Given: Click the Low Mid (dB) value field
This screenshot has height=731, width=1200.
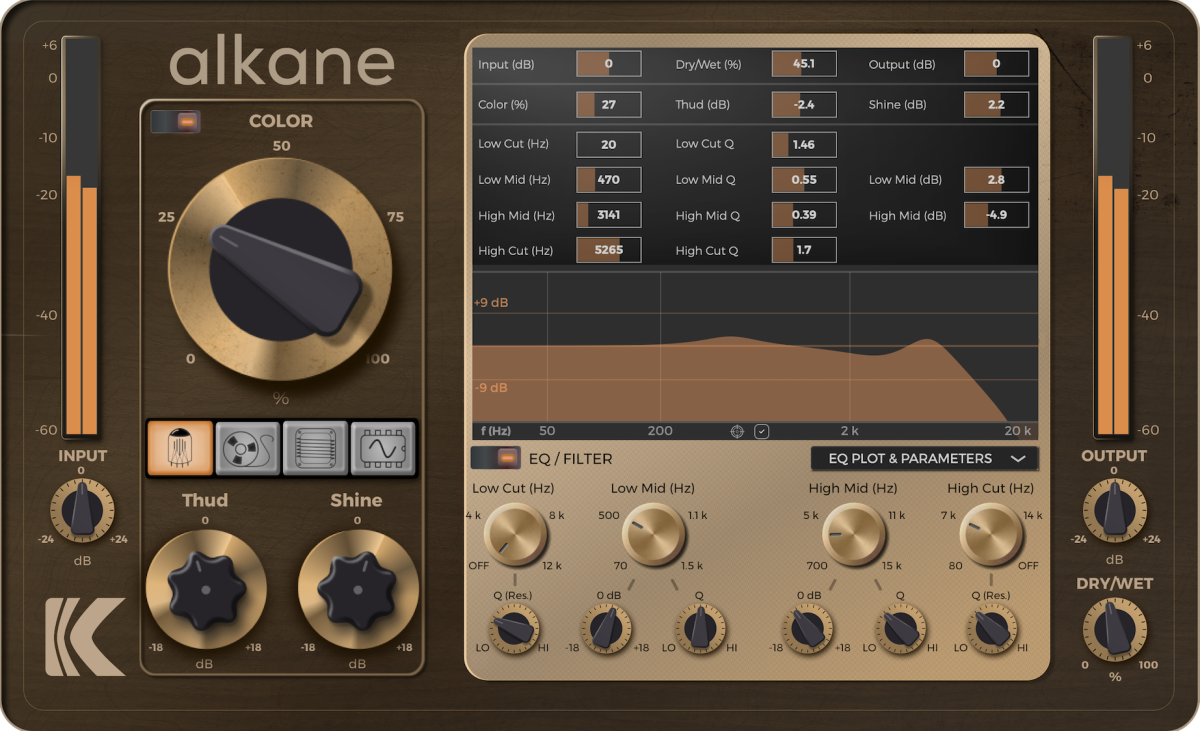Looking at the screenshot, I should (996, 180).
